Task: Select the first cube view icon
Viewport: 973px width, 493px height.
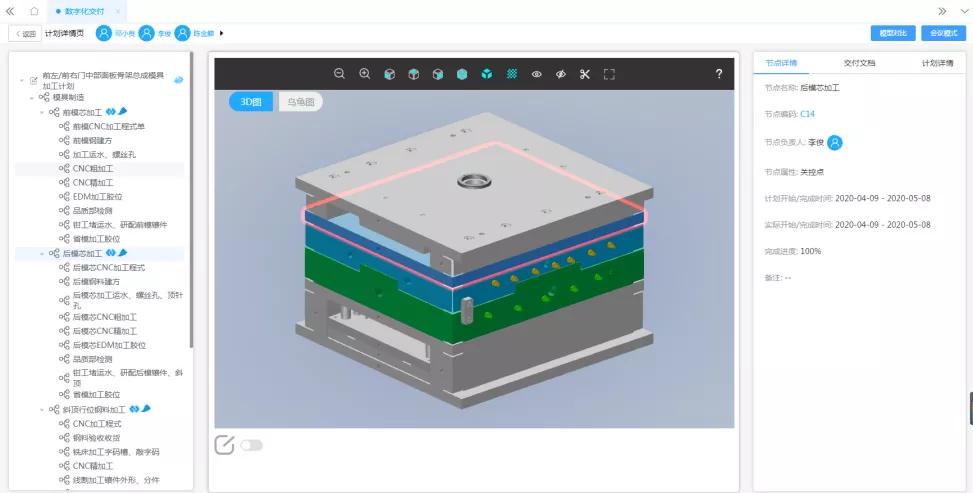Action: [x=389, y=75]
